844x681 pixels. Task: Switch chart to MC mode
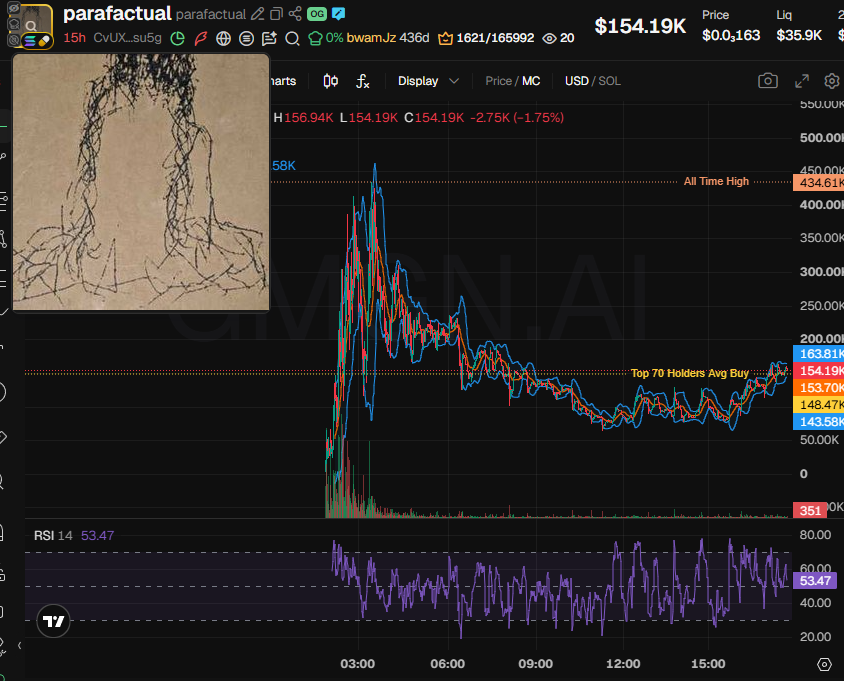point(531,81)
